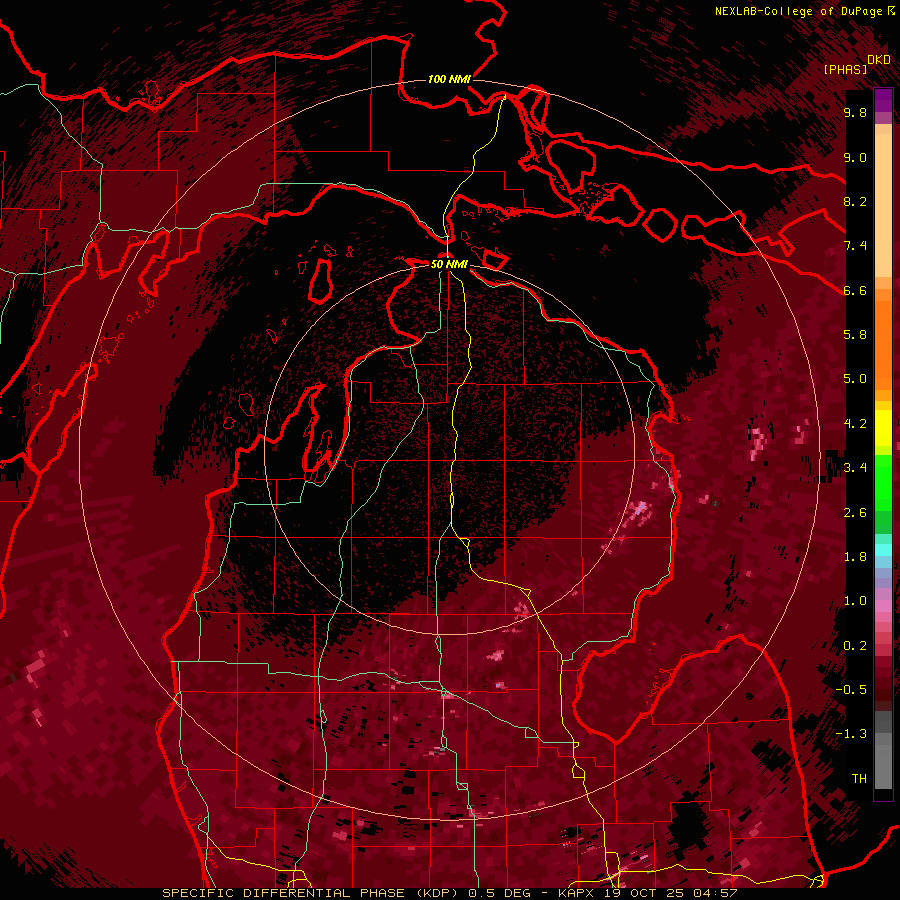Click the 100 NMI range ring label
The image size is (900, 900).
[x=449, y=79]
